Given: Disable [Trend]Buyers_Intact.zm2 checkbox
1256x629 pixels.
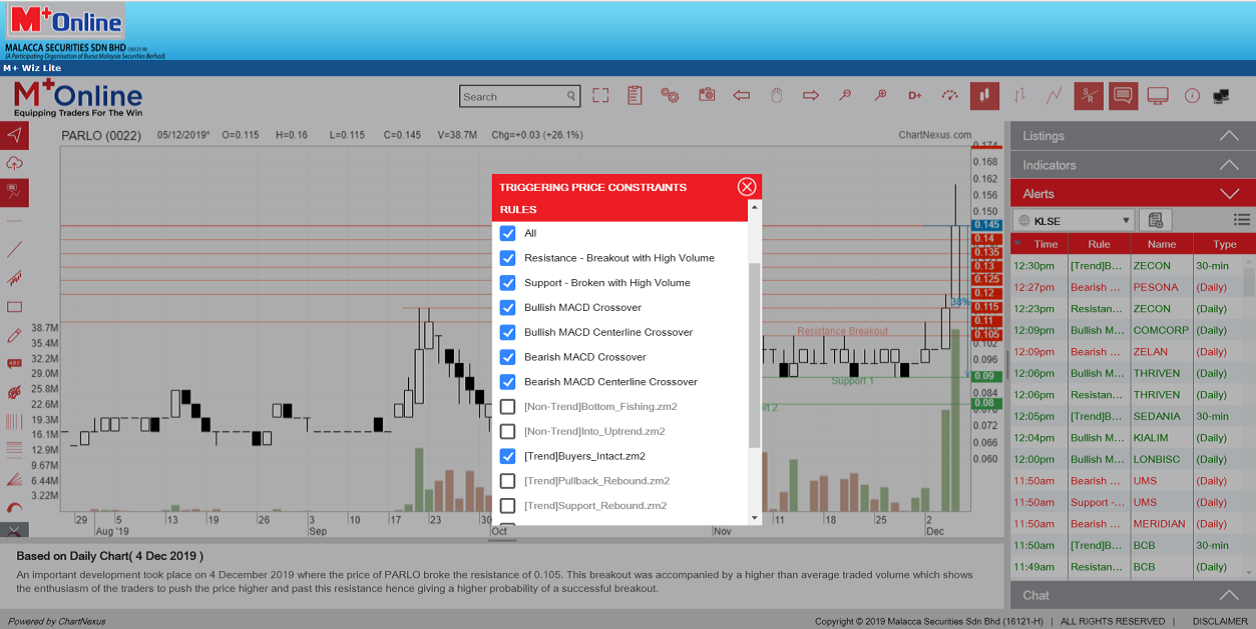Looking at the screenshot, I should click(508, 457).
